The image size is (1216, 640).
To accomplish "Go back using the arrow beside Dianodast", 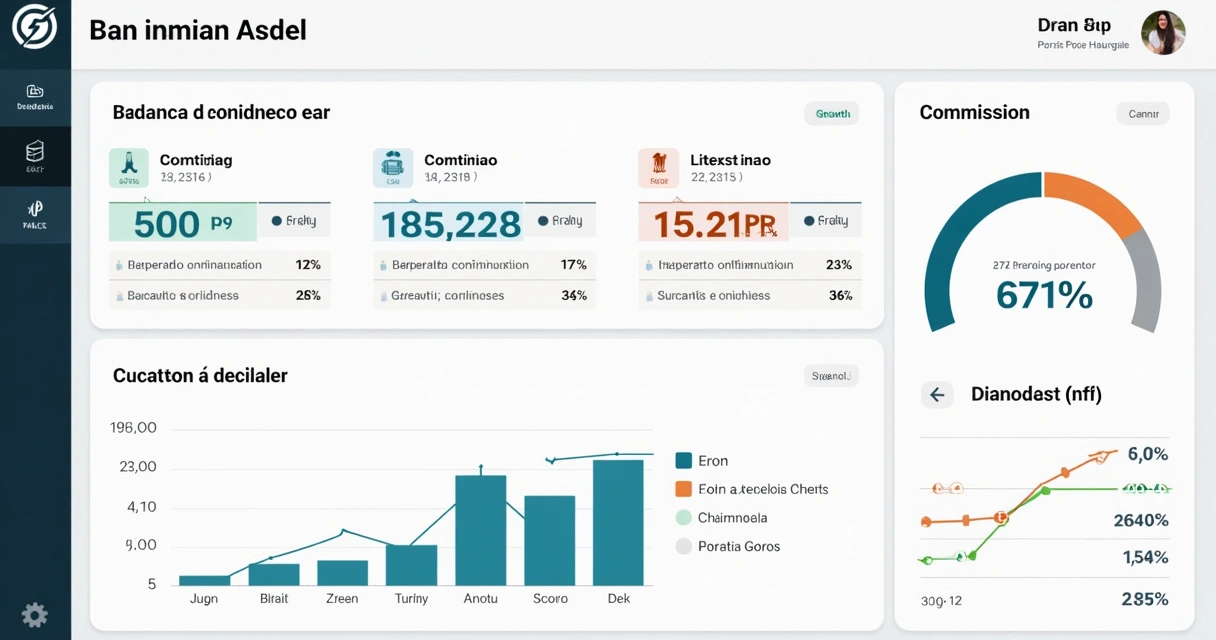I will (937, 394).
